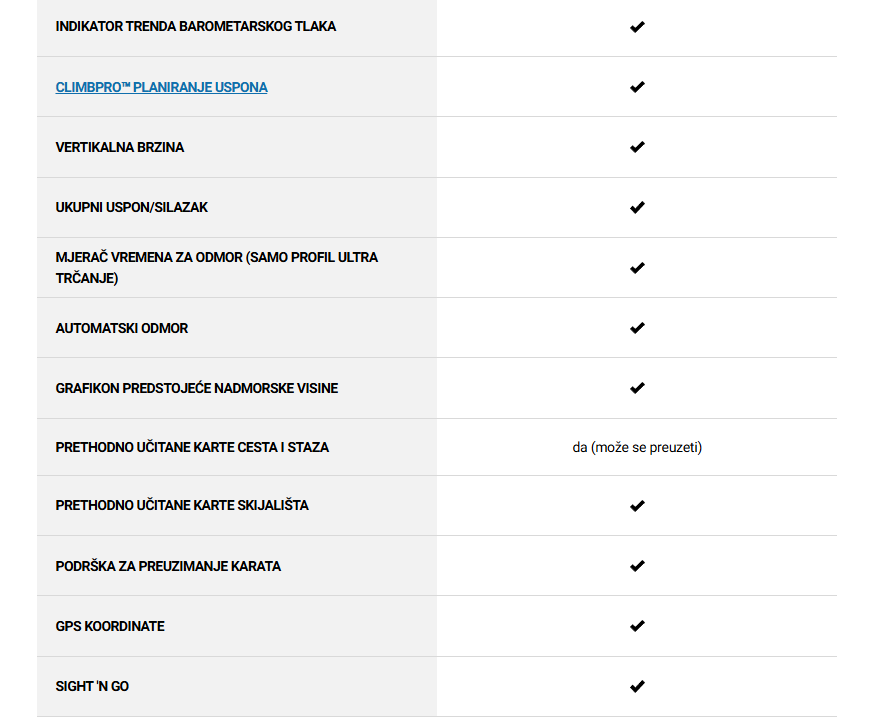Image resolution: width=873 pixels, height=717 pixels.
Task: Click Prethodno učitane karte cesta i staza label
Action: click(192, 448)
